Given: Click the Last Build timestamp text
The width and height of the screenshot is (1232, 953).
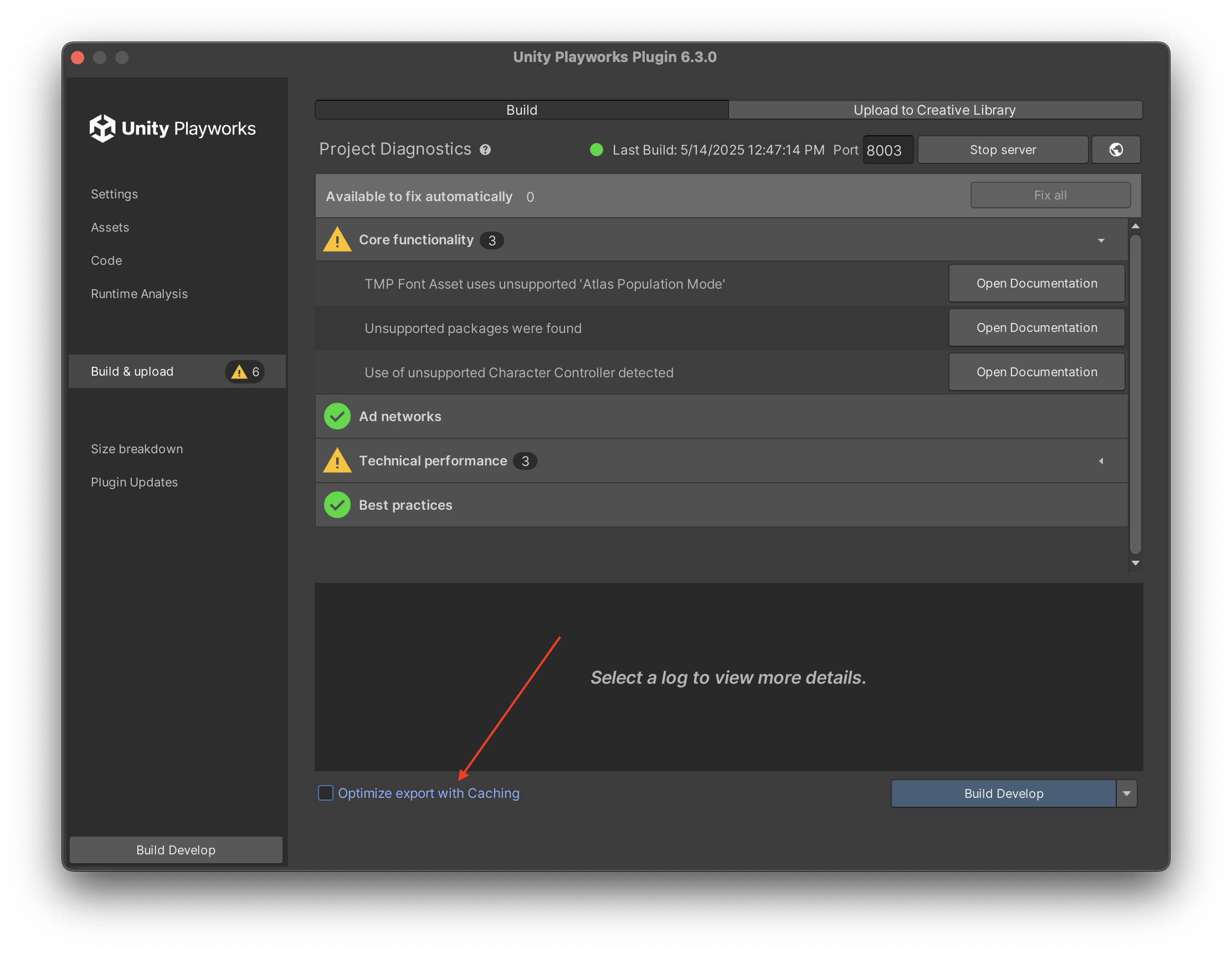Looking at the screenshot, I should click(x=718, y=150).
